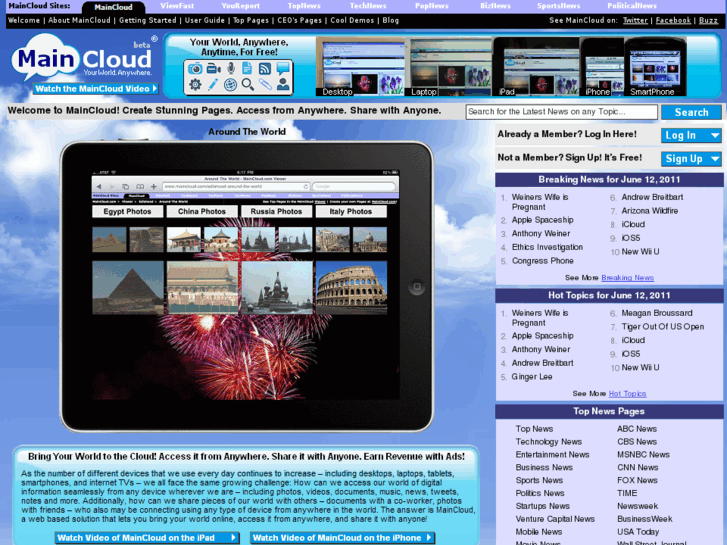Open Ethics Investigation breaking news item
The width and height of the screenshot is (727, 545).
click(547, 247)
